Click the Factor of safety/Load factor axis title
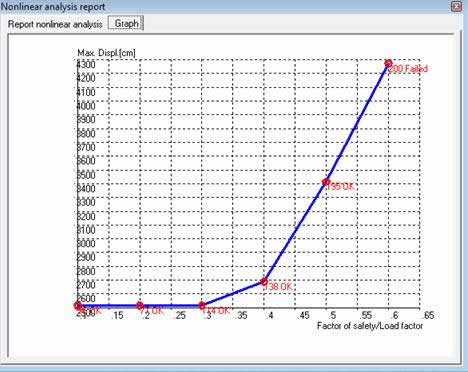The image size is (468, 372). click(370, 326)
